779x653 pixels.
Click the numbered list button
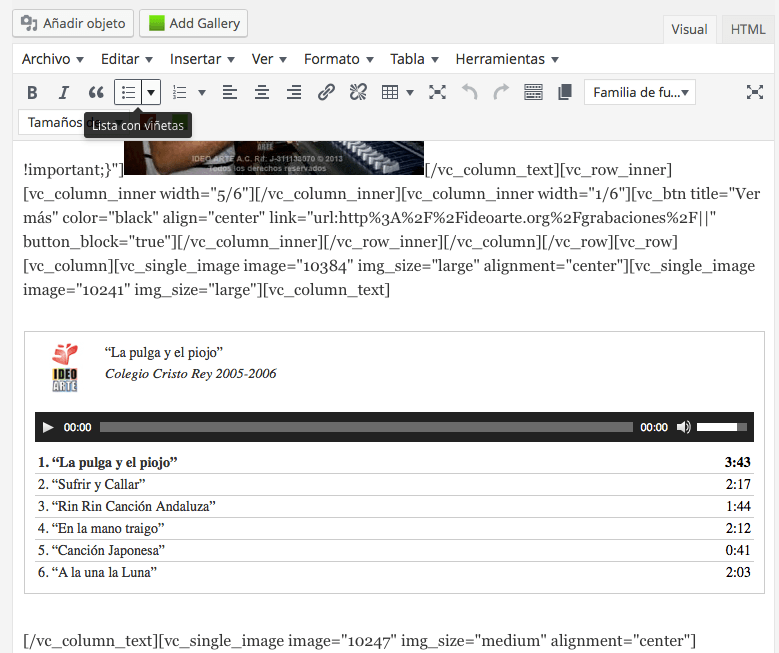(x=179, y=92)
